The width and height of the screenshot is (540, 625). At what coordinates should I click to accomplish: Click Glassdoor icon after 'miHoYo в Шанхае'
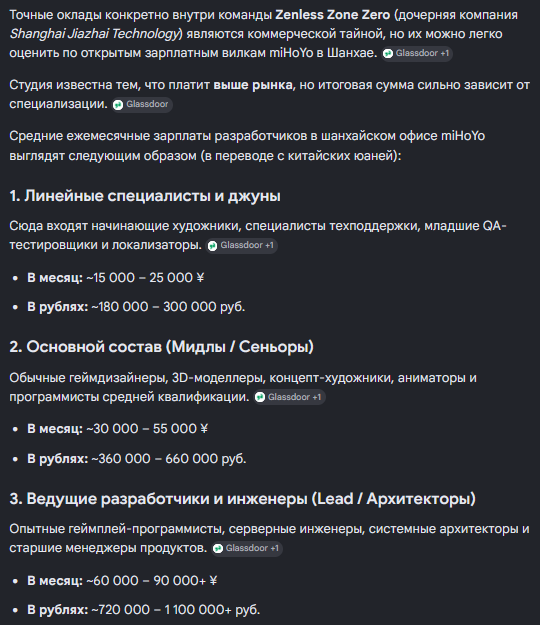point(388,54)
